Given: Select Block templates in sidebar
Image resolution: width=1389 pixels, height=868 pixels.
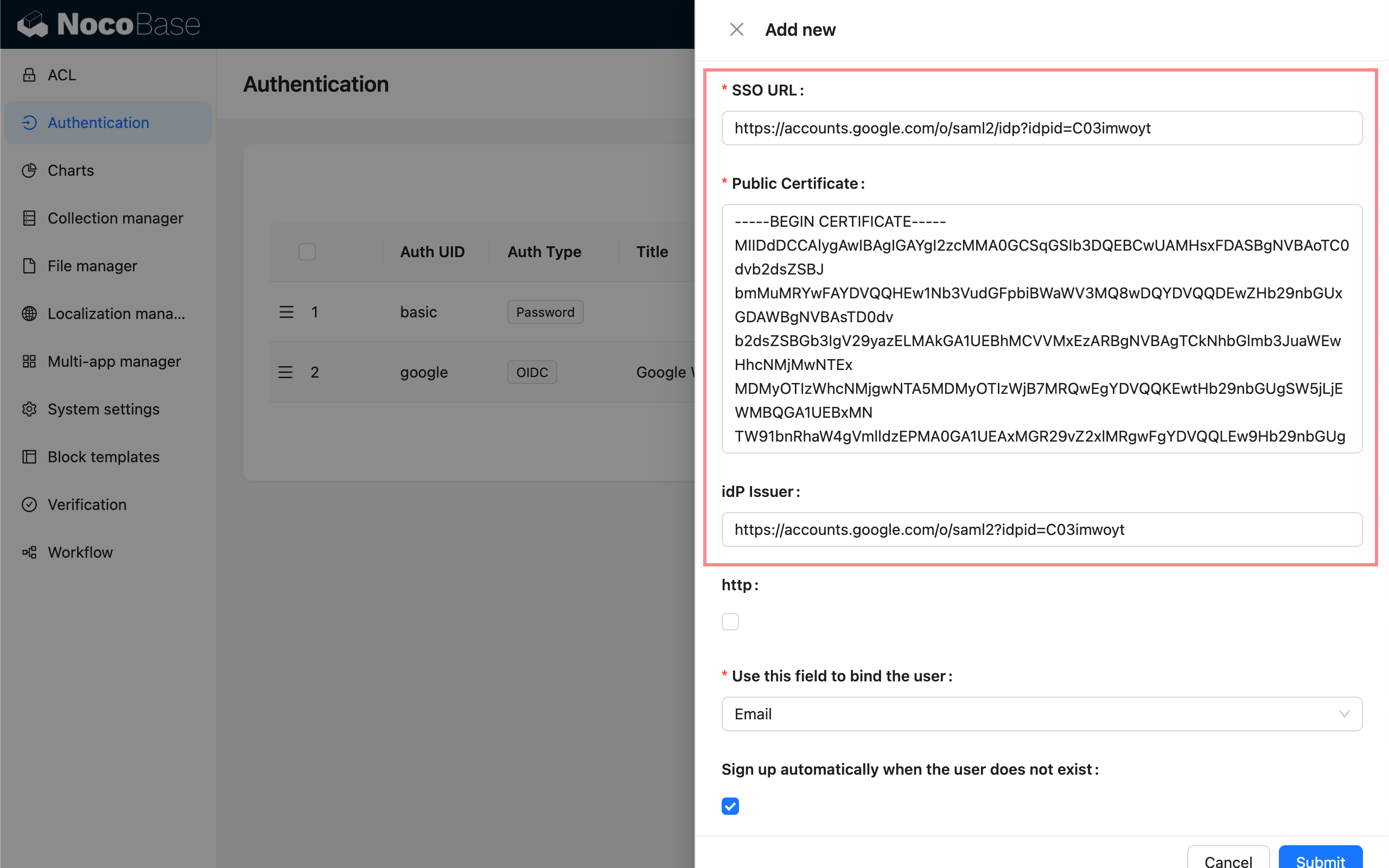Looking at the screenshot, I should [x=103, y=457].
